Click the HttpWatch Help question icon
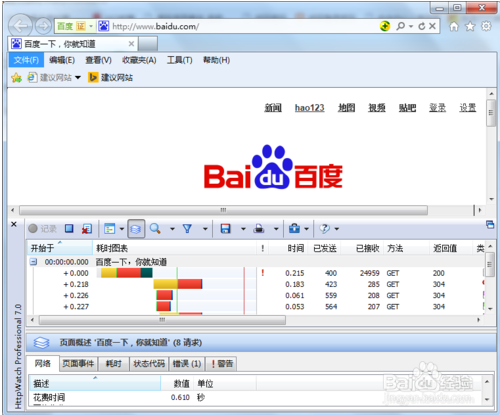The width and height of the screenshot is (500, 415). pyautogui.click(x=324, y=229)
